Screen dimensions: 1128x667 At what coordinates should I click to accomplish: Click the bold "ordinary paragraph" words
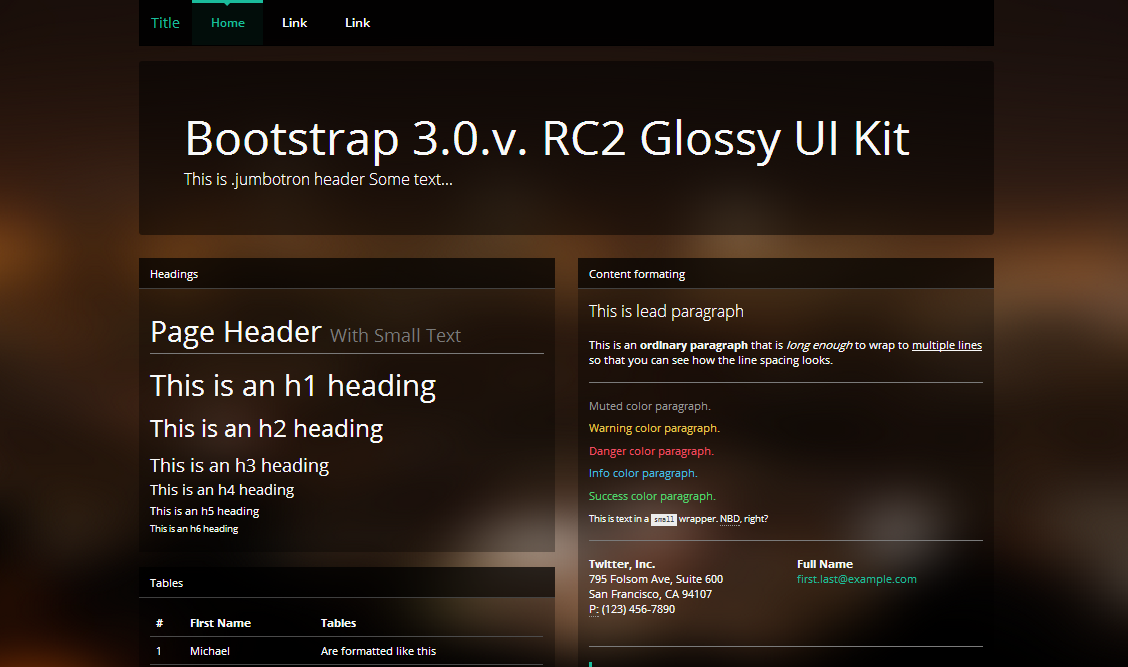(x=693, y=345)
